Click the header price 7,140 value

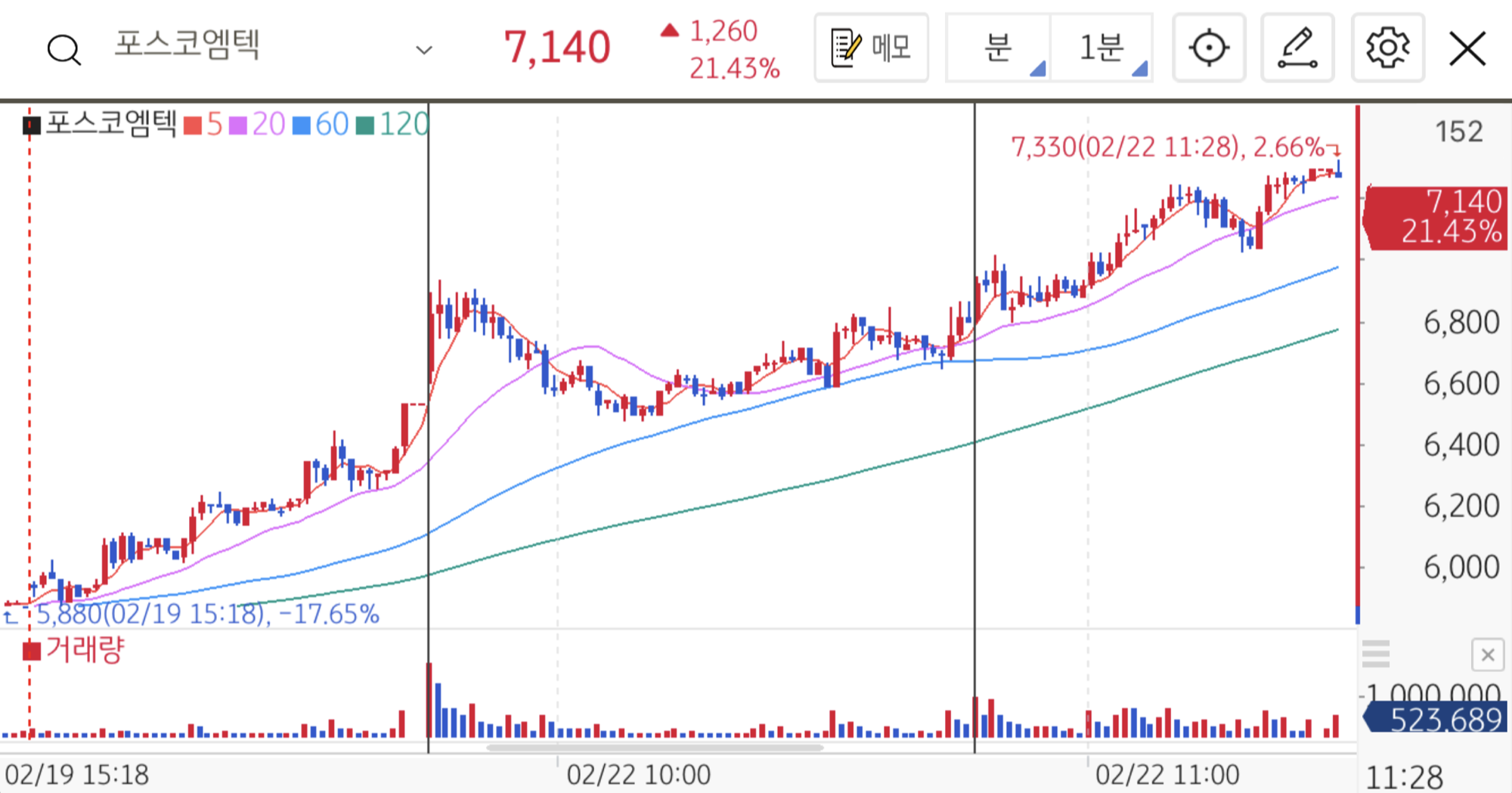tap(557, 48)
